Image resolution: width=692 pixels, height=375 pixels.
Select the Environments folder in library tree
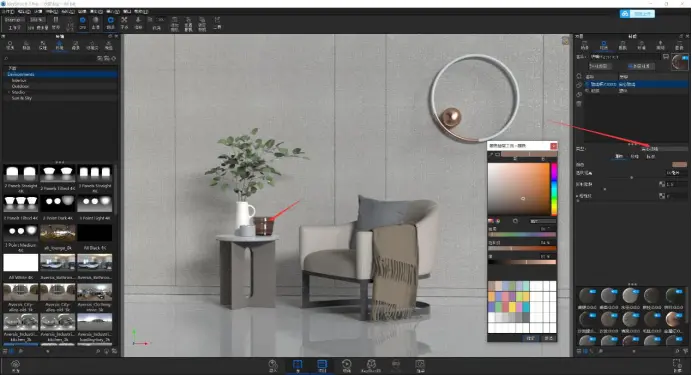[x=21, y=75]
